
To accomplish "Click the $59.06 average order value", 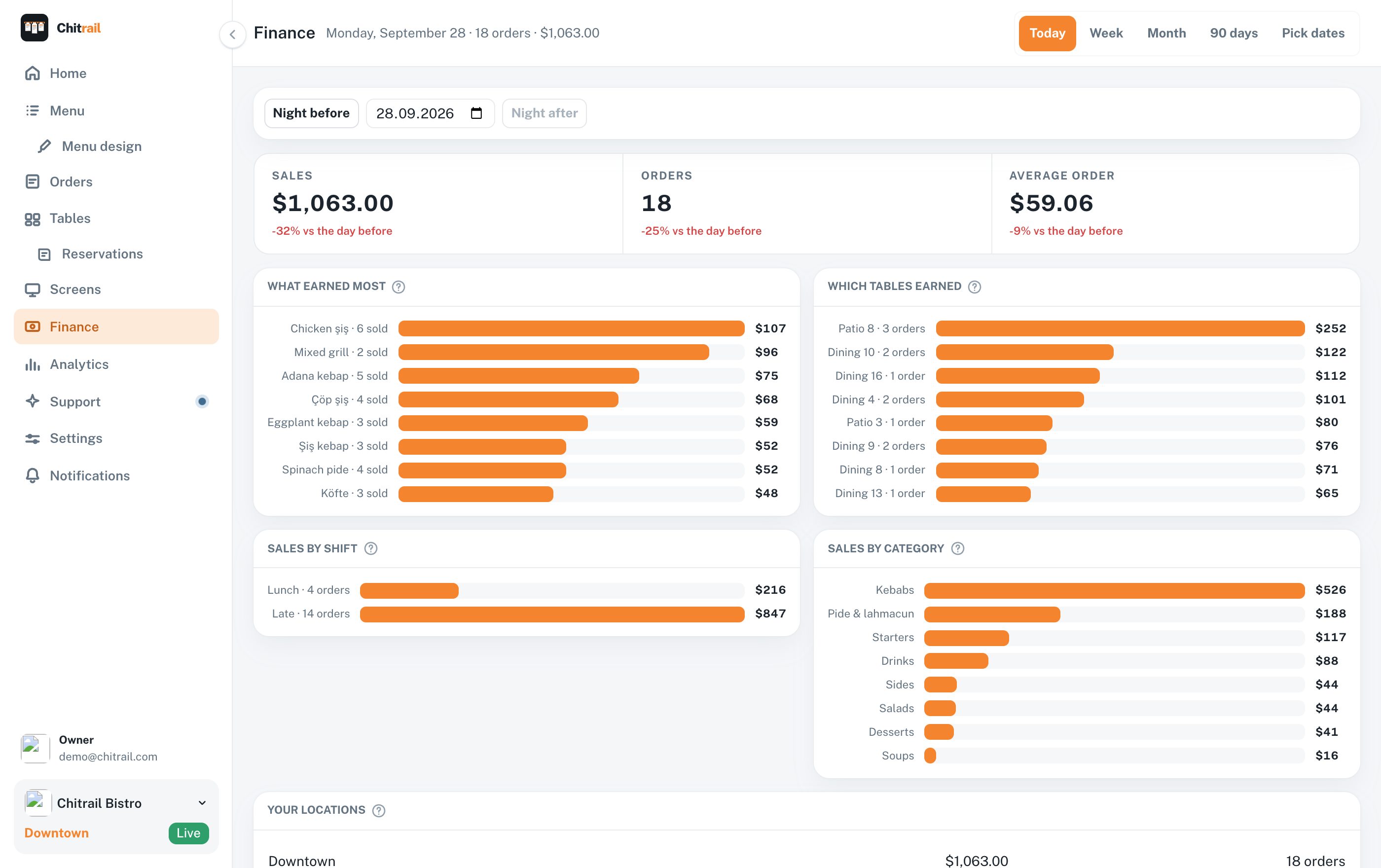I will tap(1051, 203).
